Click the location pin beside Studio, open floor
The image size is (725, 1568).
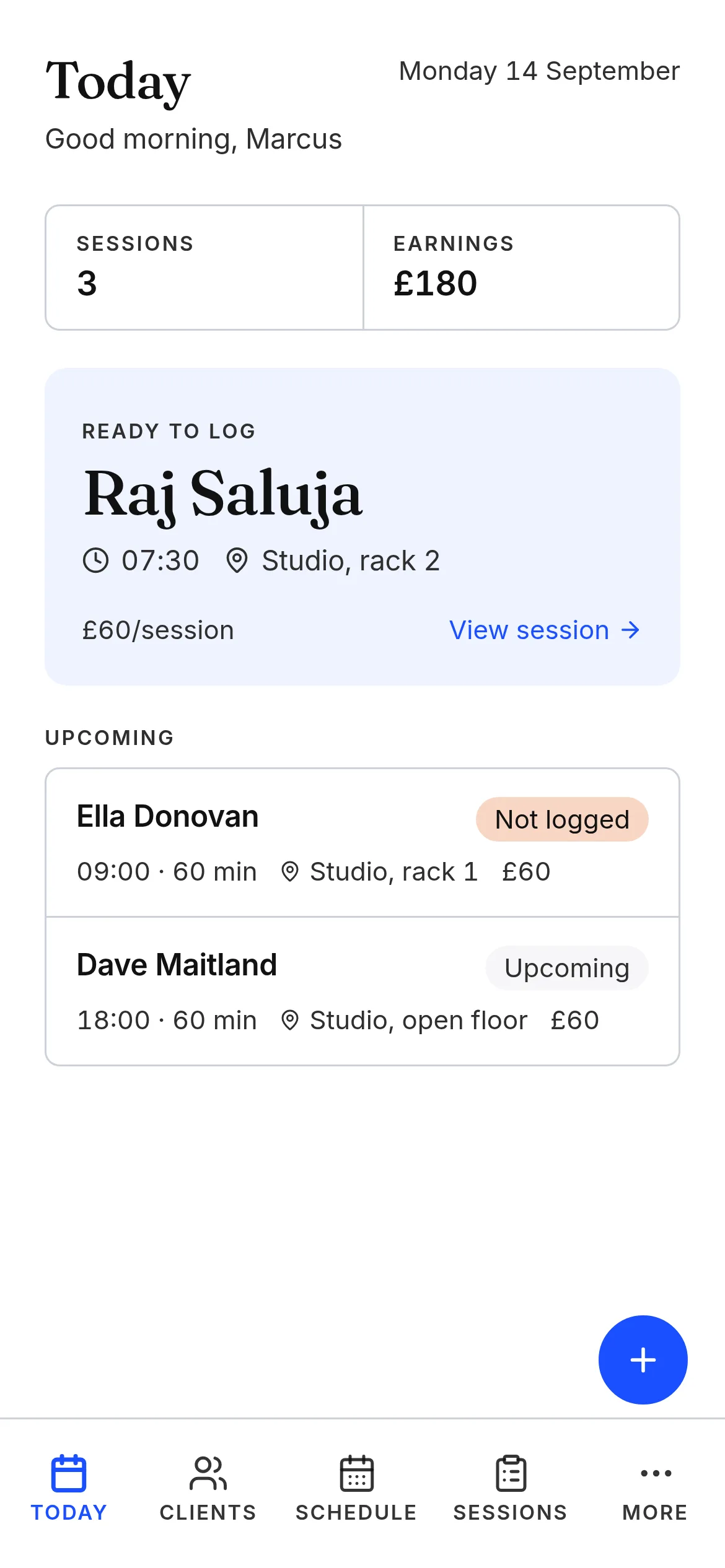tap(289, 1021)
